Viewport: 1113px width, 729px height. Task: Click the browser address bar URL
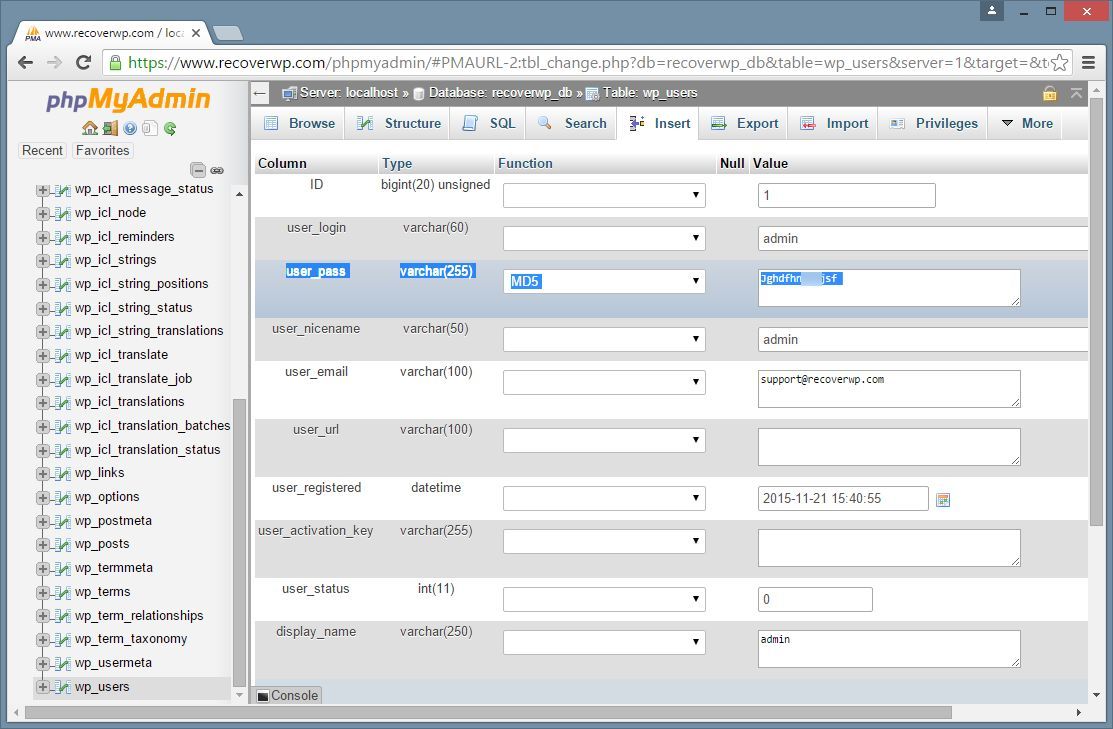[588, 62]
